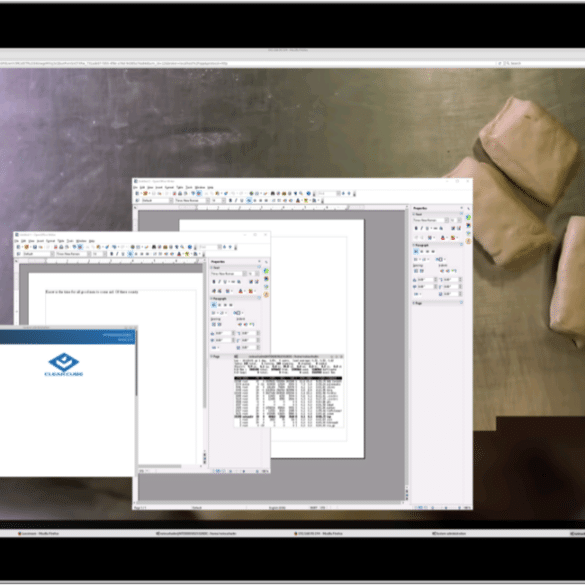Toggle Bold in smaller window sidebar Text section
The width and height of the screenshot is (585, 585).
click(214, 282)
